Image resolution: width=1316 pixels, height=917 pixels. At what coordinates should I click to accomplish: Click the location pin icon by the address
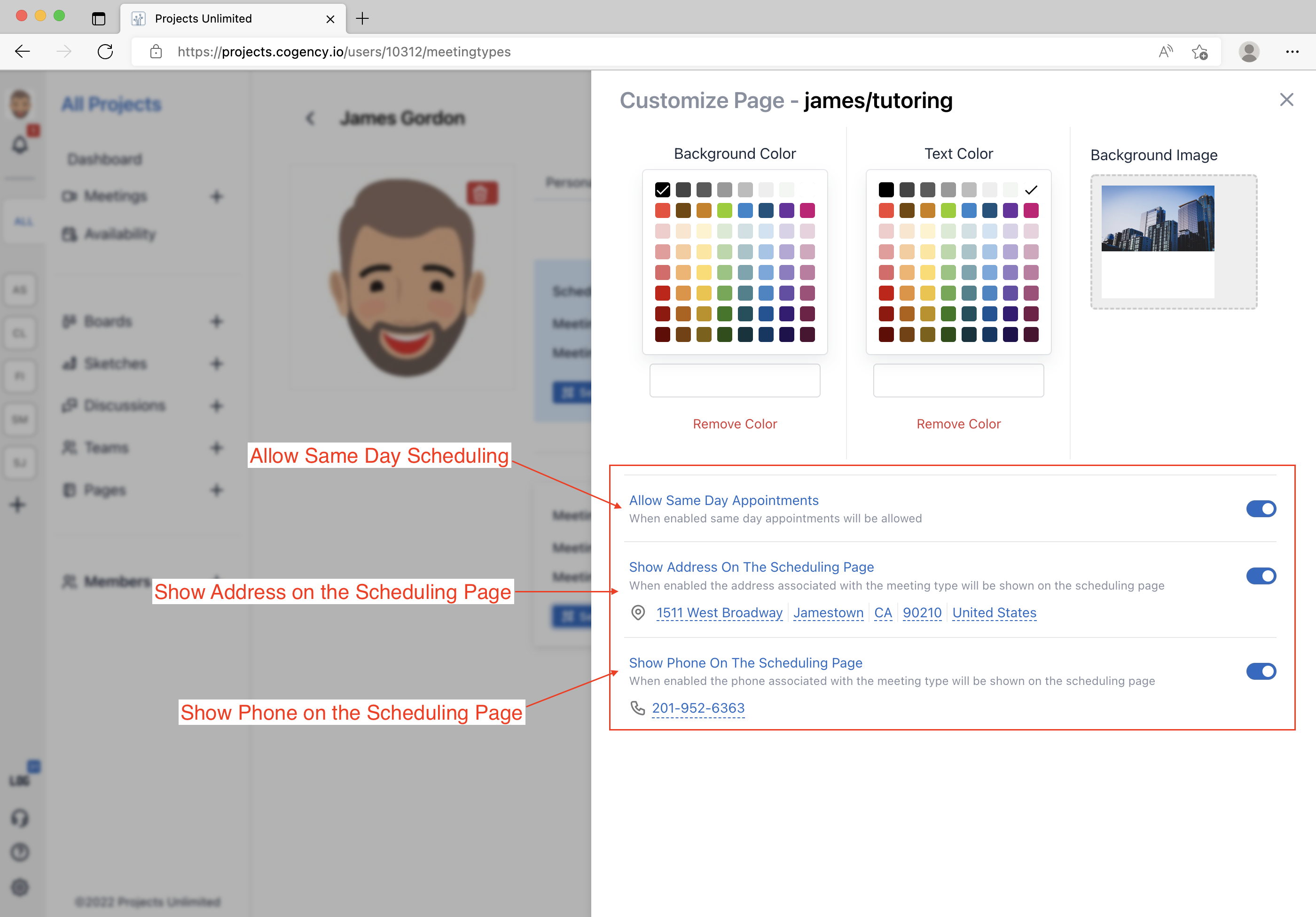click(637, 612)
